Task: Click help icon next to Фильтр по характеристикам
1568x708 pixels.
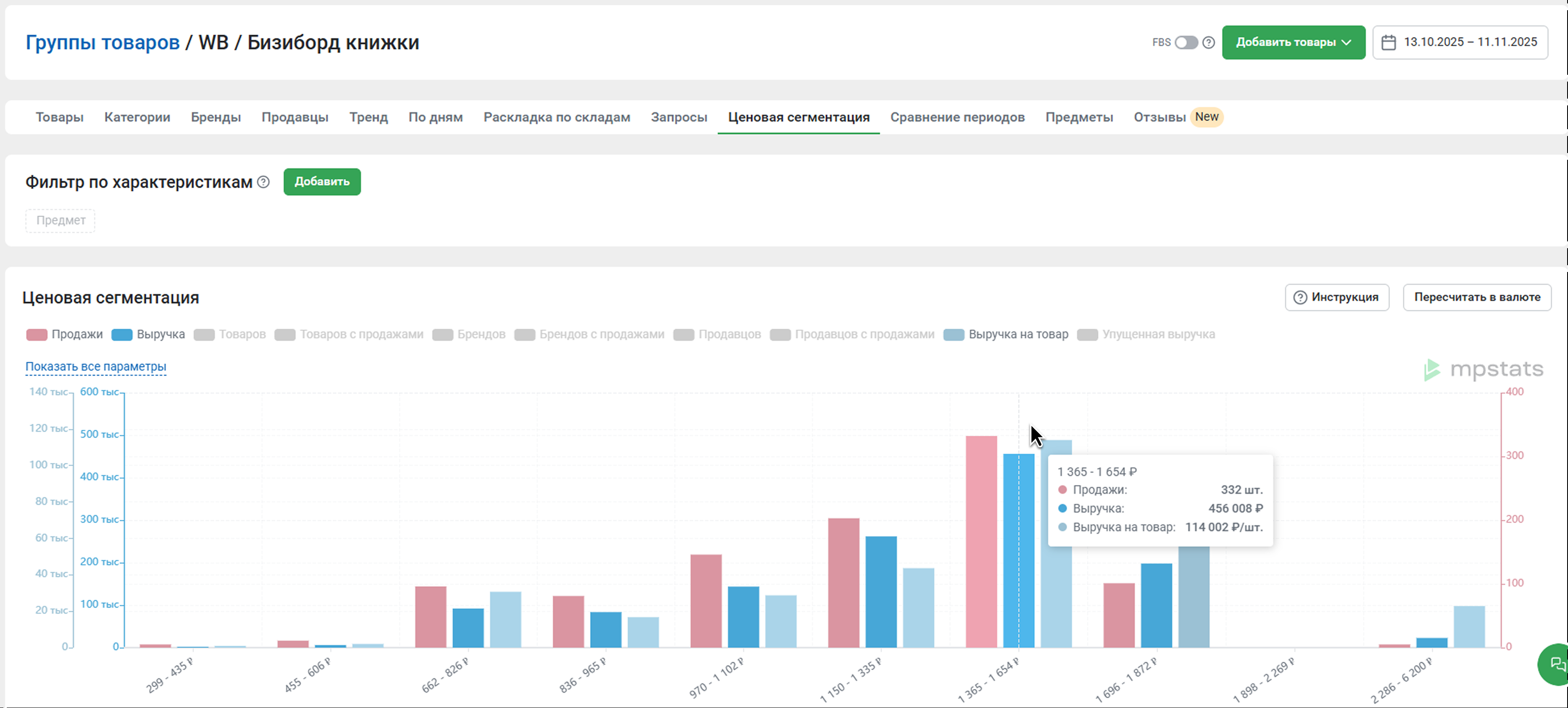Action: point(263,182)
